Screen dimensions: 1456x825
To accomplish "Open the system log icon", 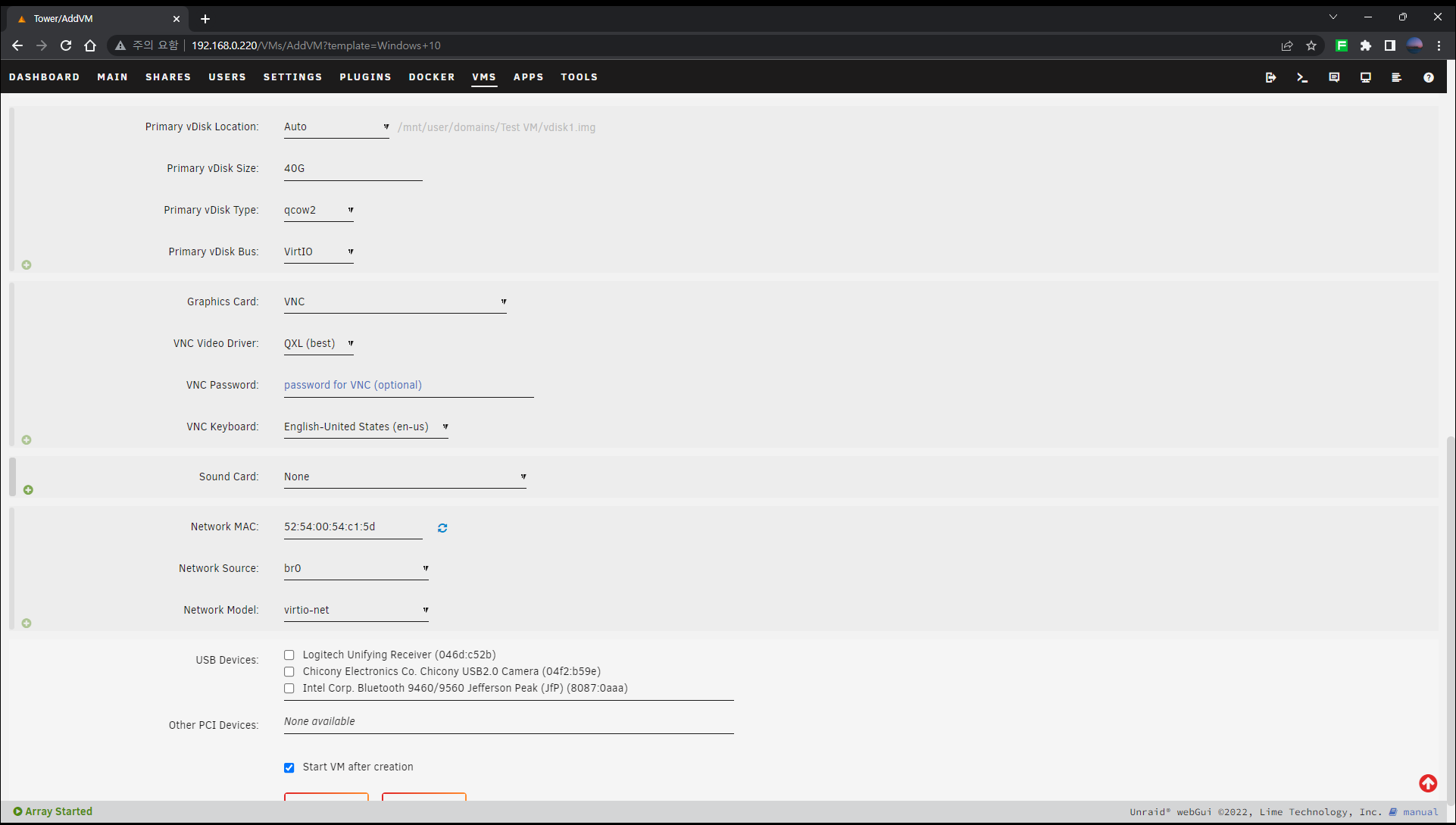I will pyautogui.click(x=1396, y=77).
